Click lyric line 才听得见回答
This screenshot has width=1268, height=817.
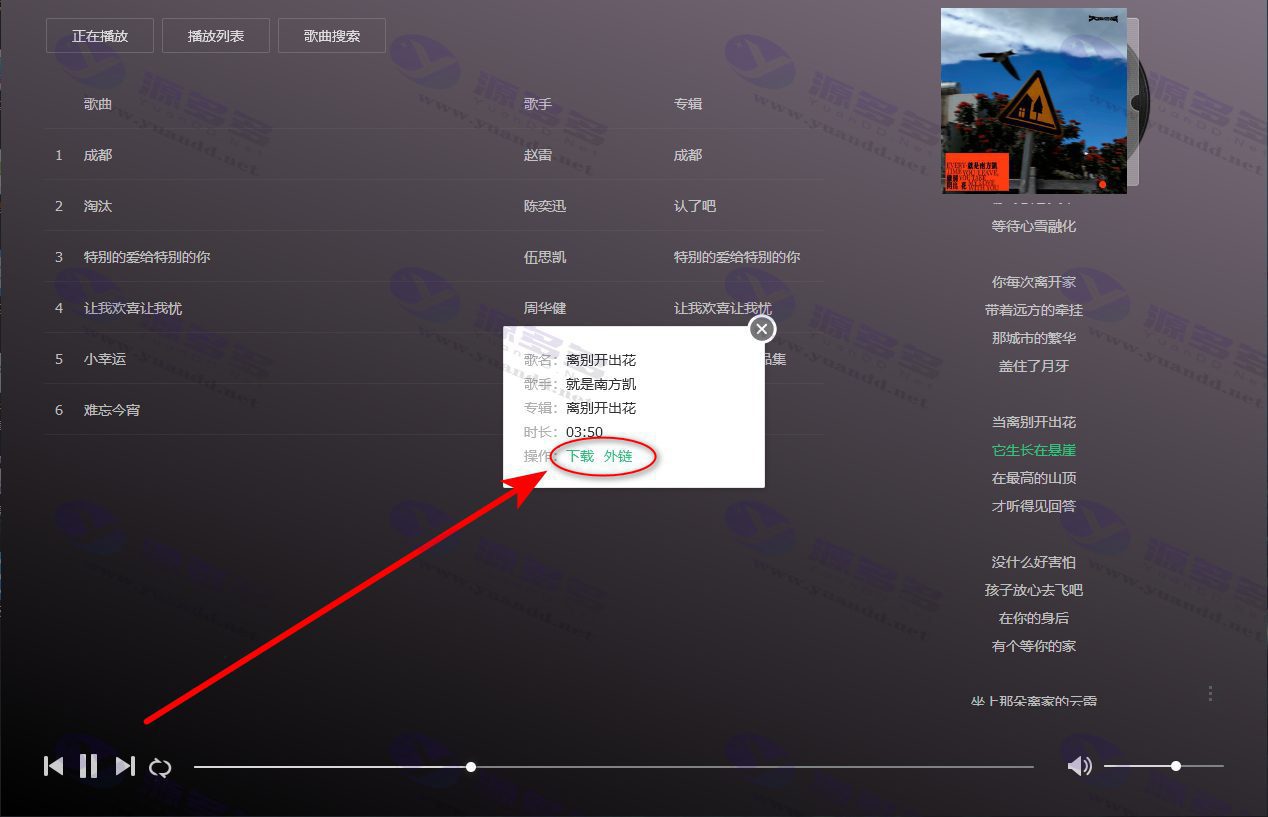pyautogui.click(x=1034, y=506)
